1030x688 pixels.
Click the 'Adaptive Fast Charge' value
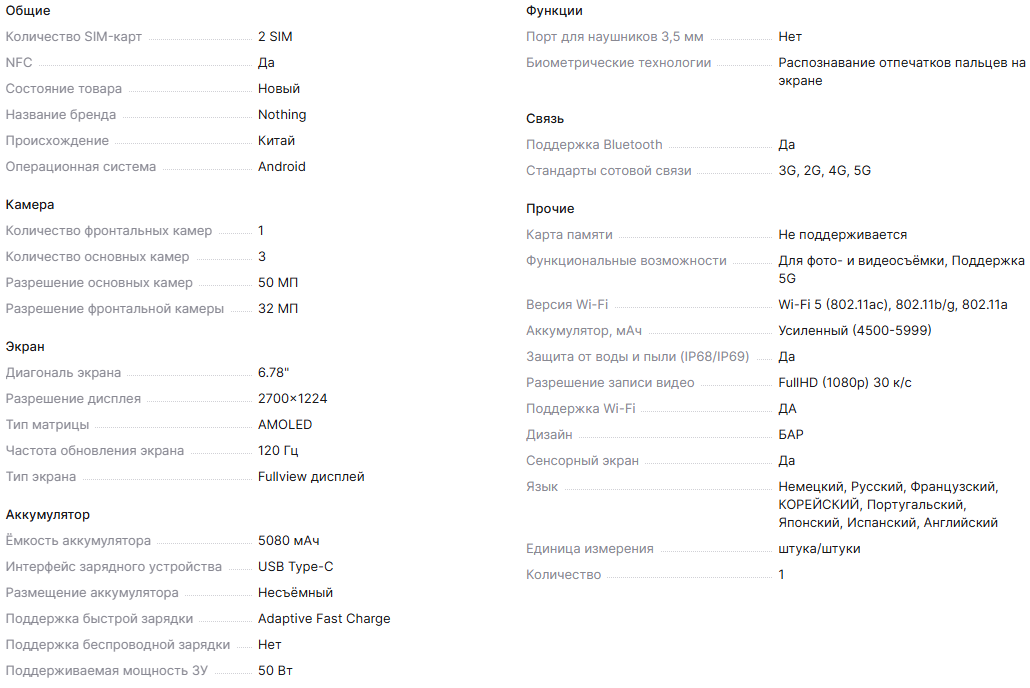point(324,619)
